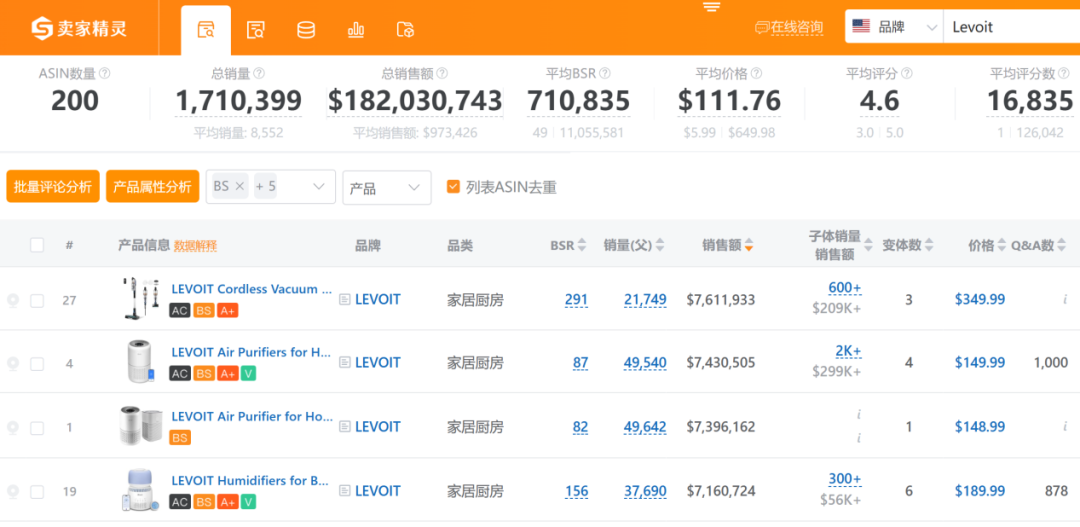The image size is (1080, 527).
Task: Open LEVOIT Air Purifiers for H... link
Action: click(x=251, y=352)
